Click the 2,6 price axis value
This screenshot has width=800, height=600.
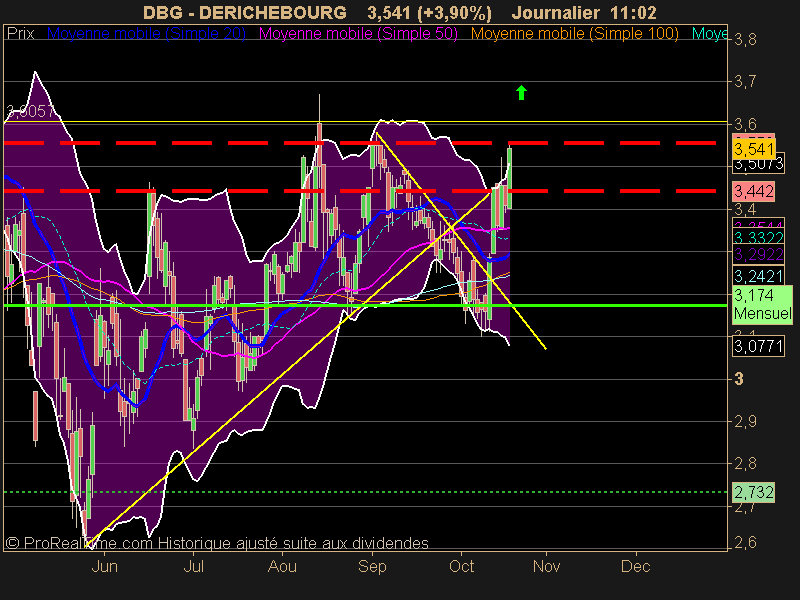745,542
